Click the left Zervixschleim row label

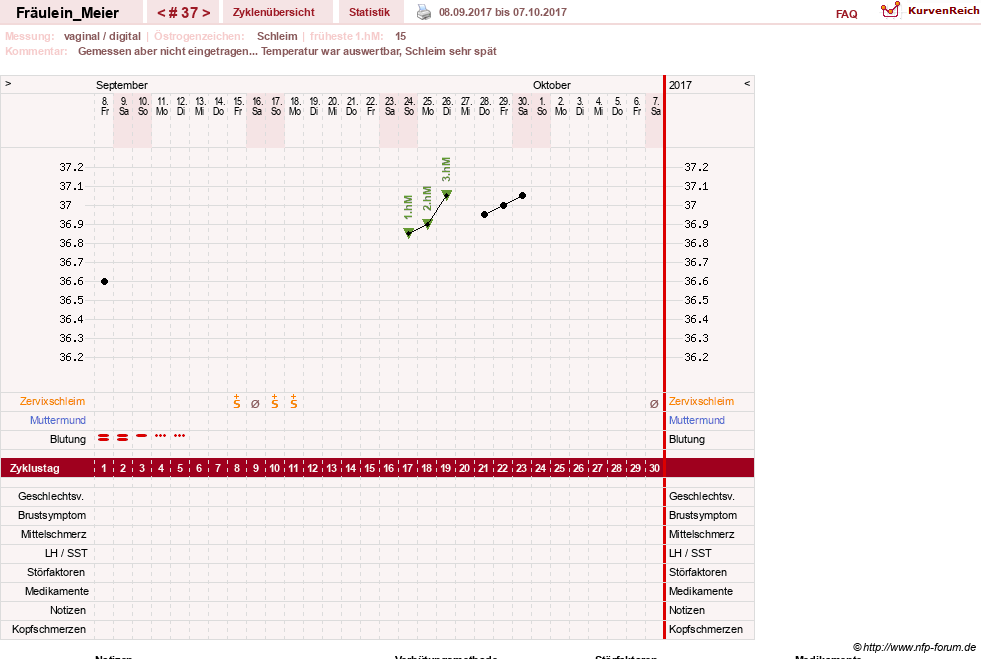click(53, 401)
